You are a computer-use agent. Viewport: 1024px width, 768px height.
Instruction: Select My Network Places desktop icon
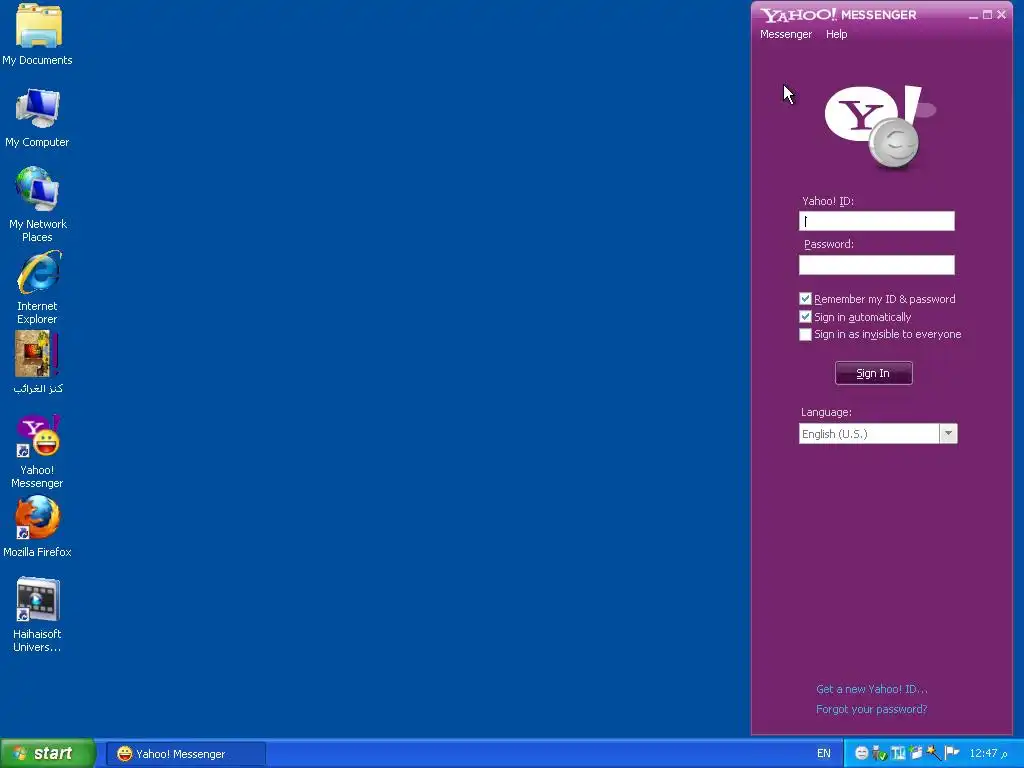(x=37, y=204)
